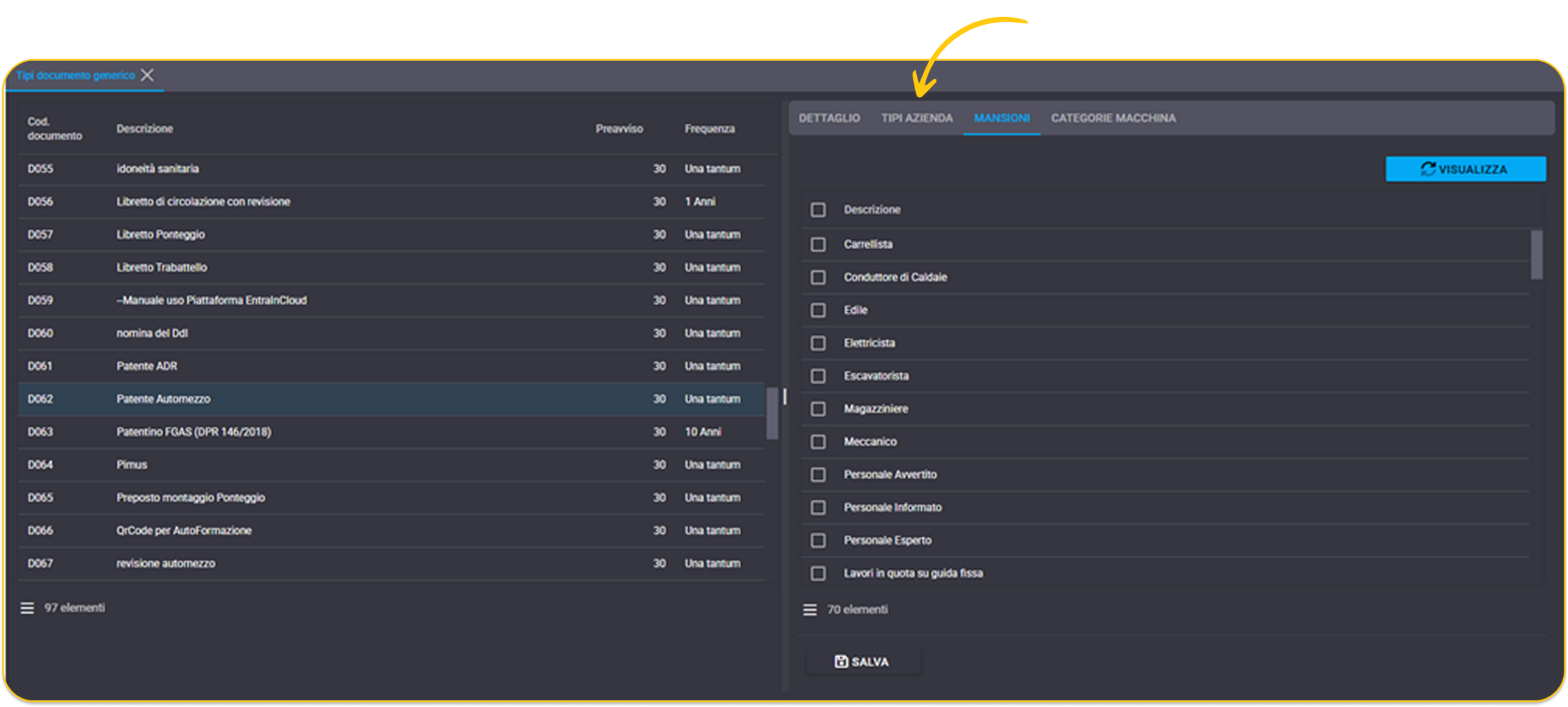Click the 1 Anni frequency cell

coord(700,202)
